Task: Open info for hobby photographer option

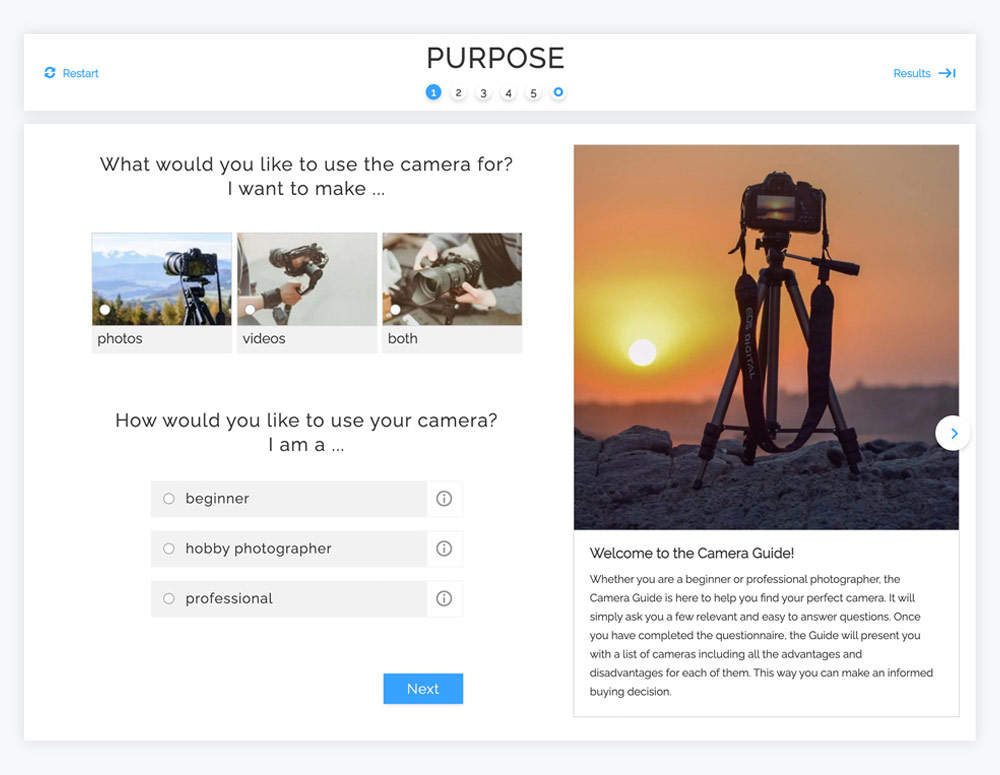Action: (444, 549)
